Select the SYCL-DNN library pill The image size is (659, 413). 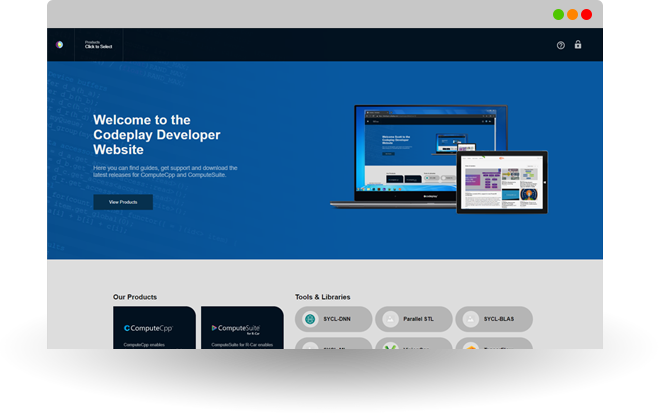pyautogui.click(x=334, y=319)
